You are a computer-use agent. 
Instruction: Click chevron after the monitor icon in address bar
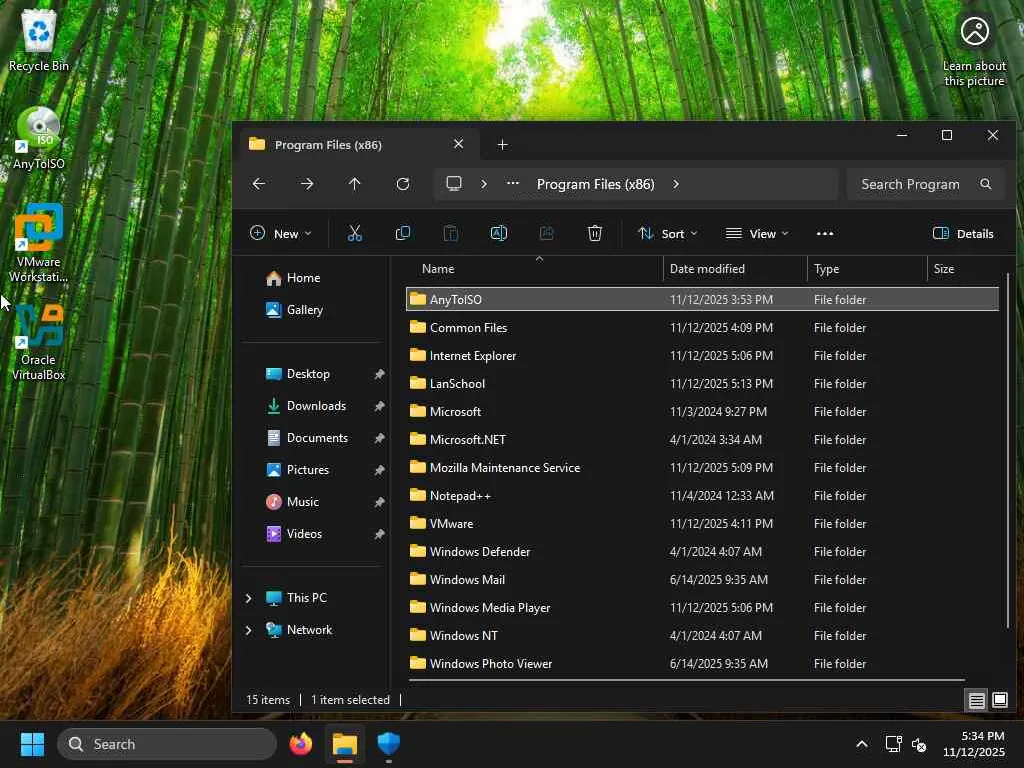click(484, 184)
